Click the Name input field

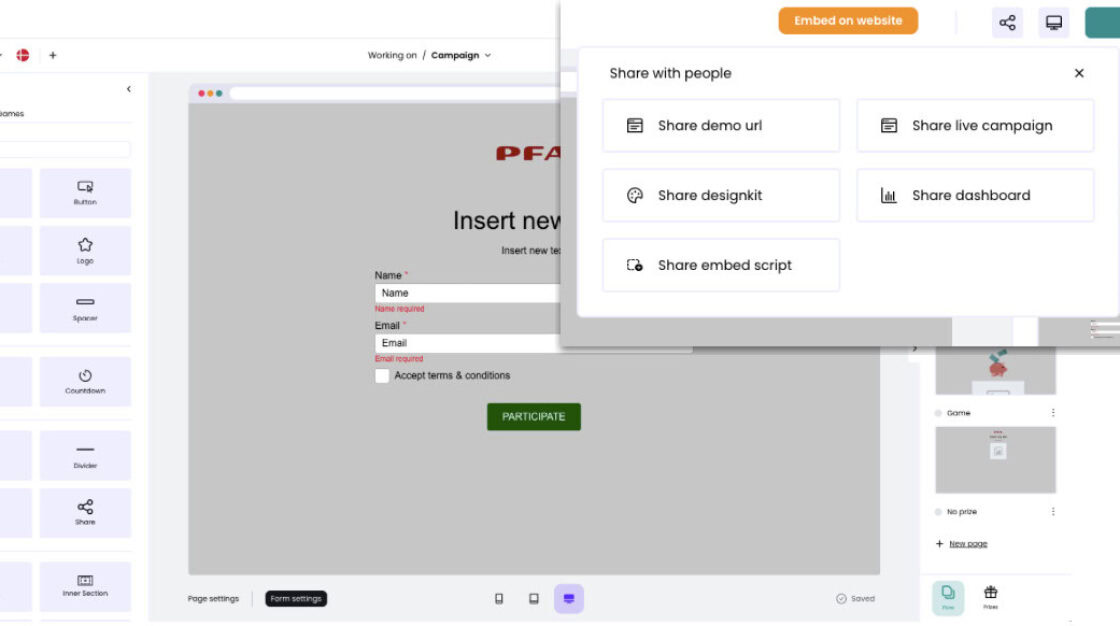coord(467,293)
